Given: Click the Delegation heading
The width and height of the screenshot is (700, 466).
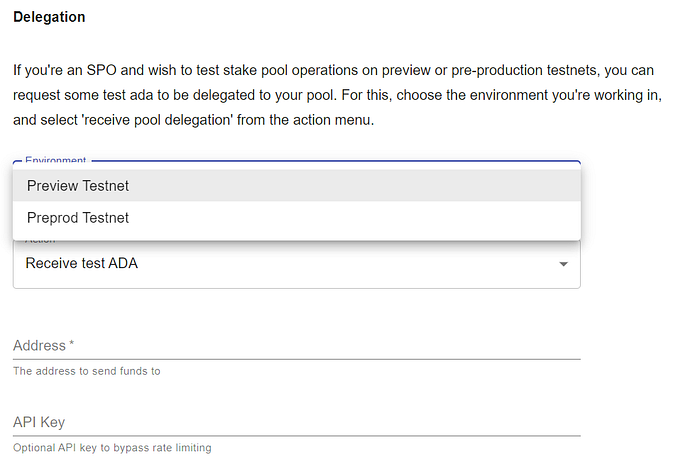Looking at the screenshot, I should (49, 17).
